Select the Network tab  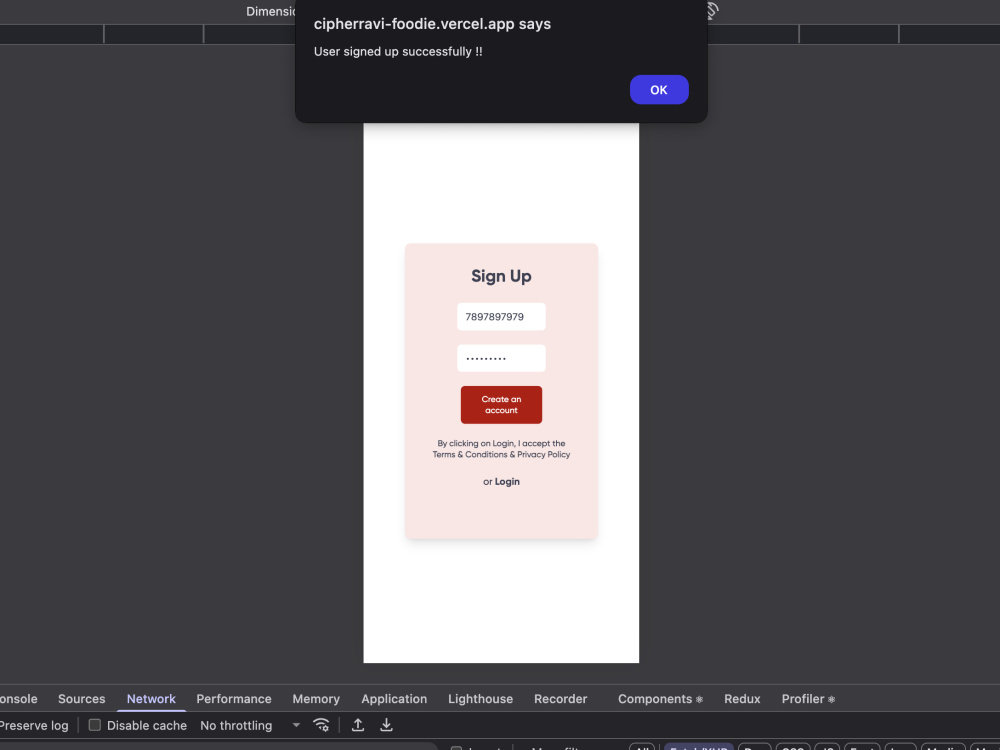pyautogui.click(x=151, y=699)
